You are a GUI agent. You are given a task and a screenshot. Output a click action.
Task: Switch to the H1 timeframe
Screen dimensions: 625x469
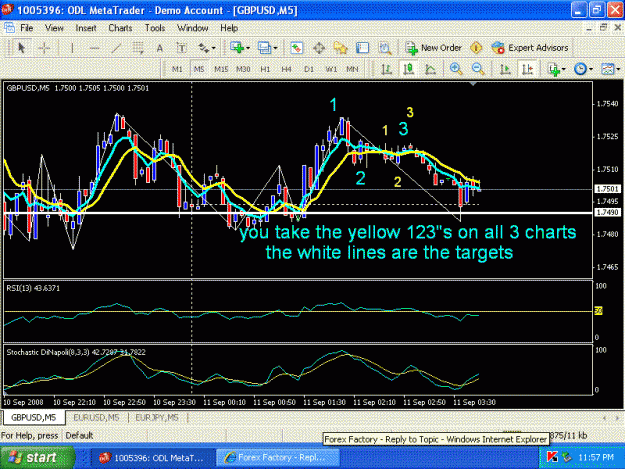click(x=265, y=69)
